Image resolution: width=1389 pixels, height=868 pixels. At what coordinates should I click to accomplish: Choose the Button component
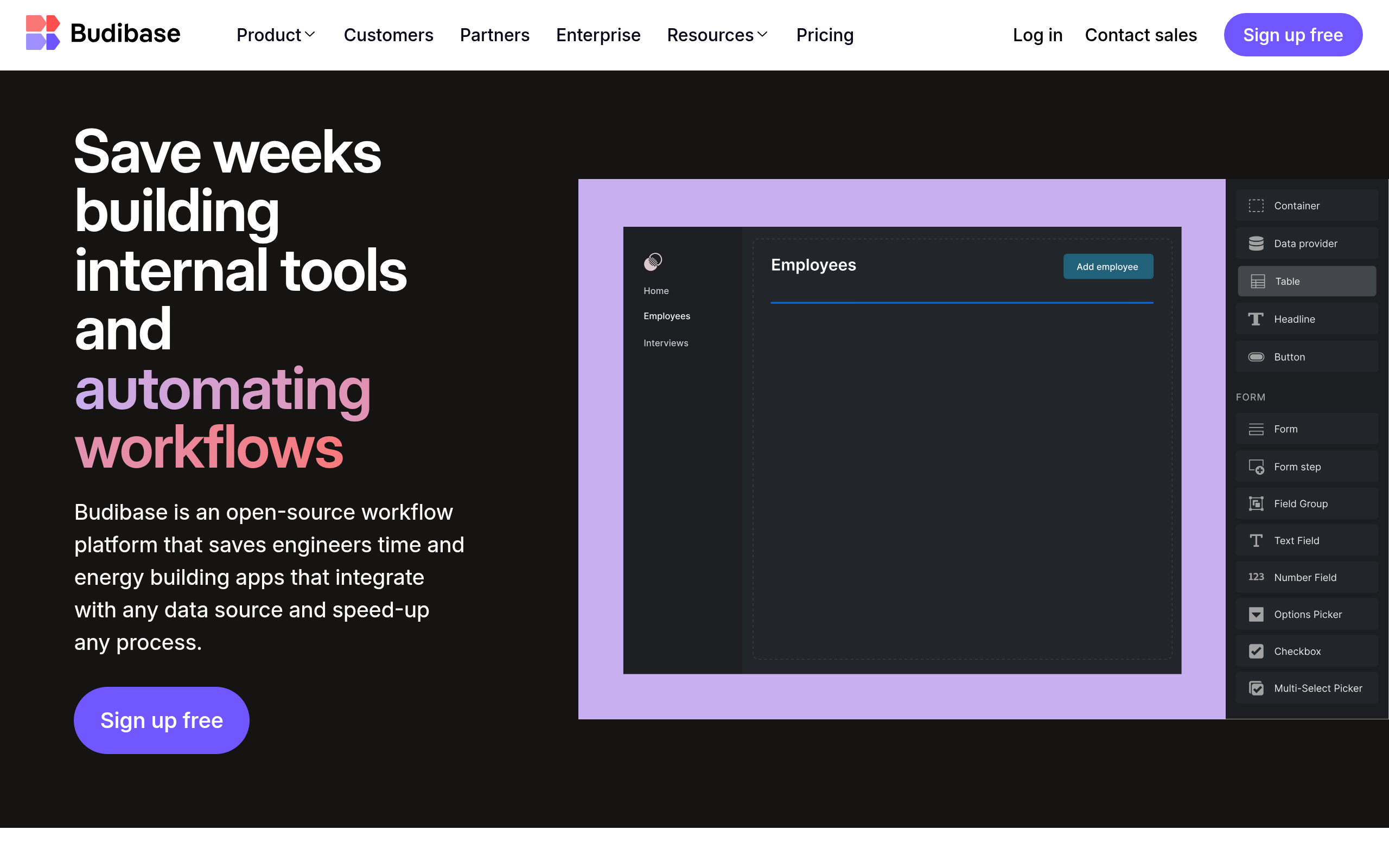[1307, 356]
